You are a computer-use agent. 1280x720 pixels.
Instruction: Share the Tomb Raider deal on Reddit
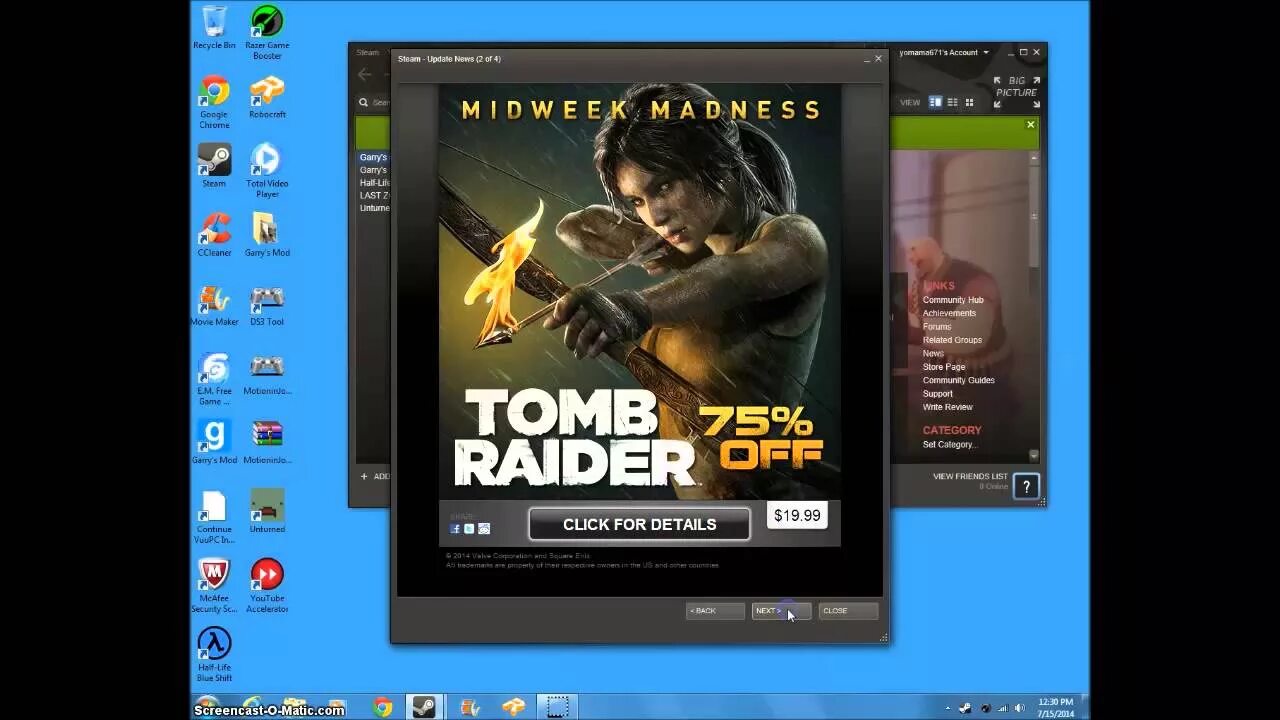[484, 529]
